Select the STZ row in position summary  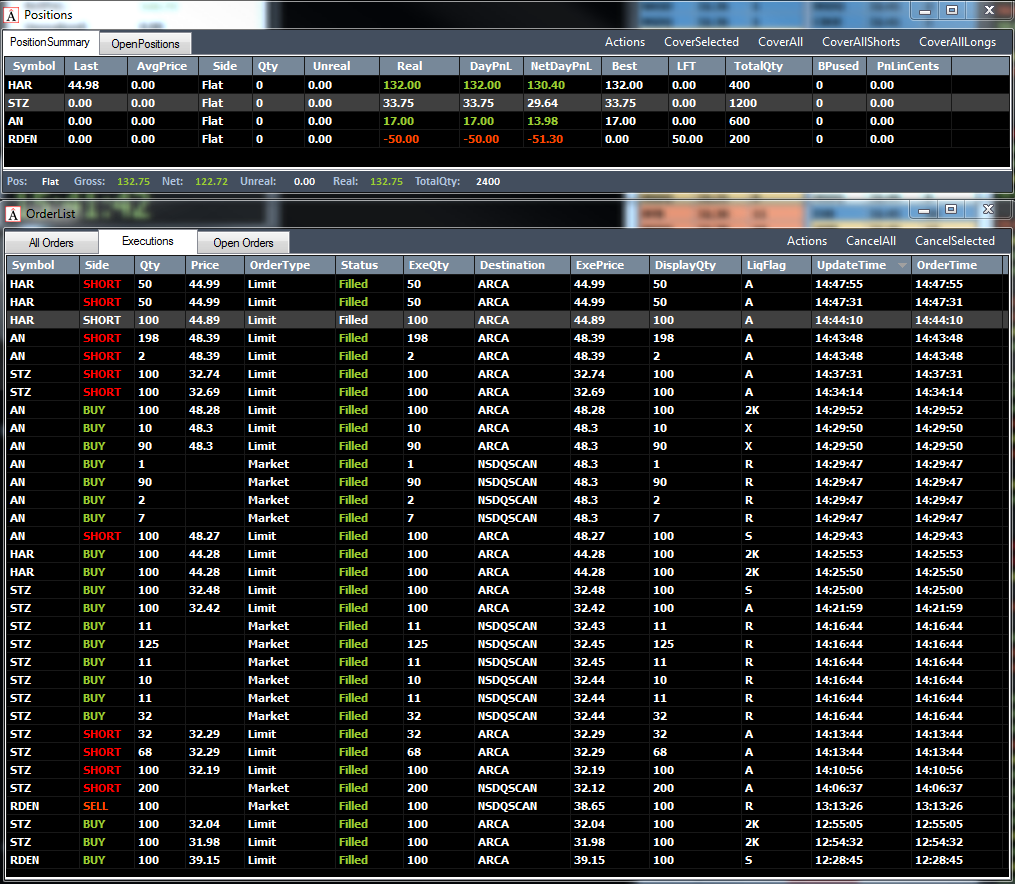[x=507, y=103]
